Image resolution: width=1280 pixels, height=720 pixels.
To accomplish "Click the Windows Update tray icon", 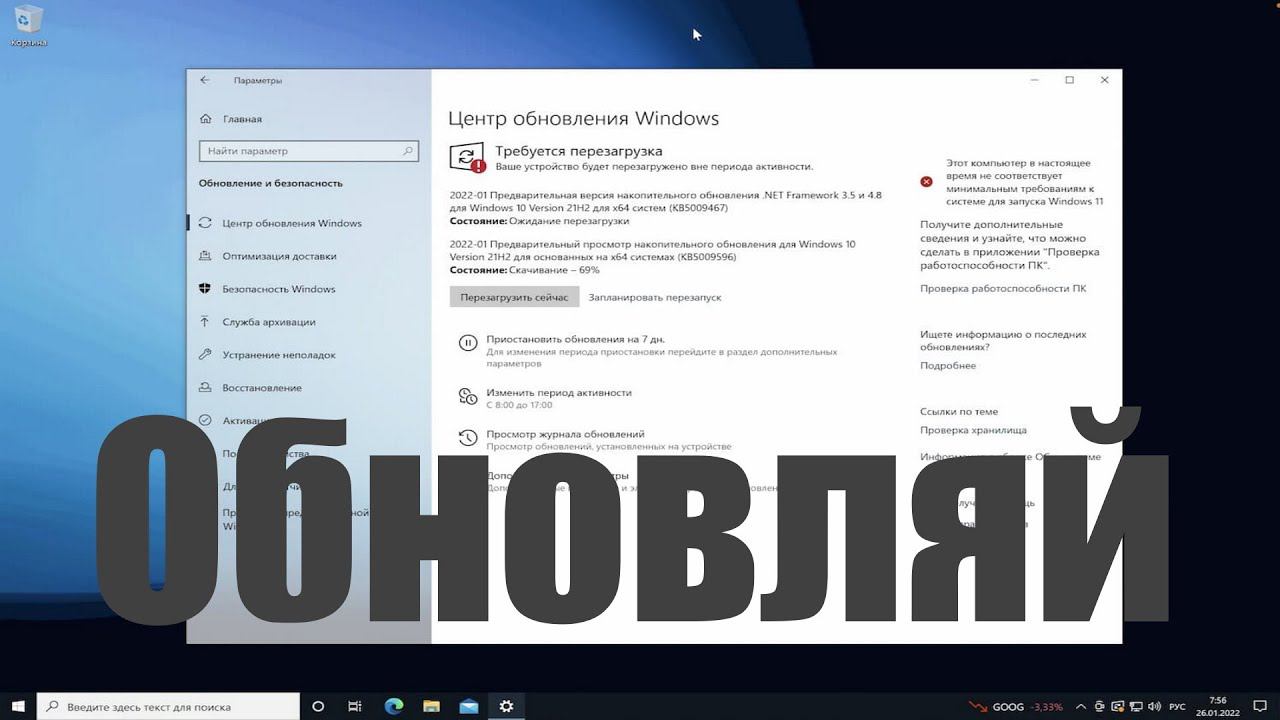I will 1118,707.
